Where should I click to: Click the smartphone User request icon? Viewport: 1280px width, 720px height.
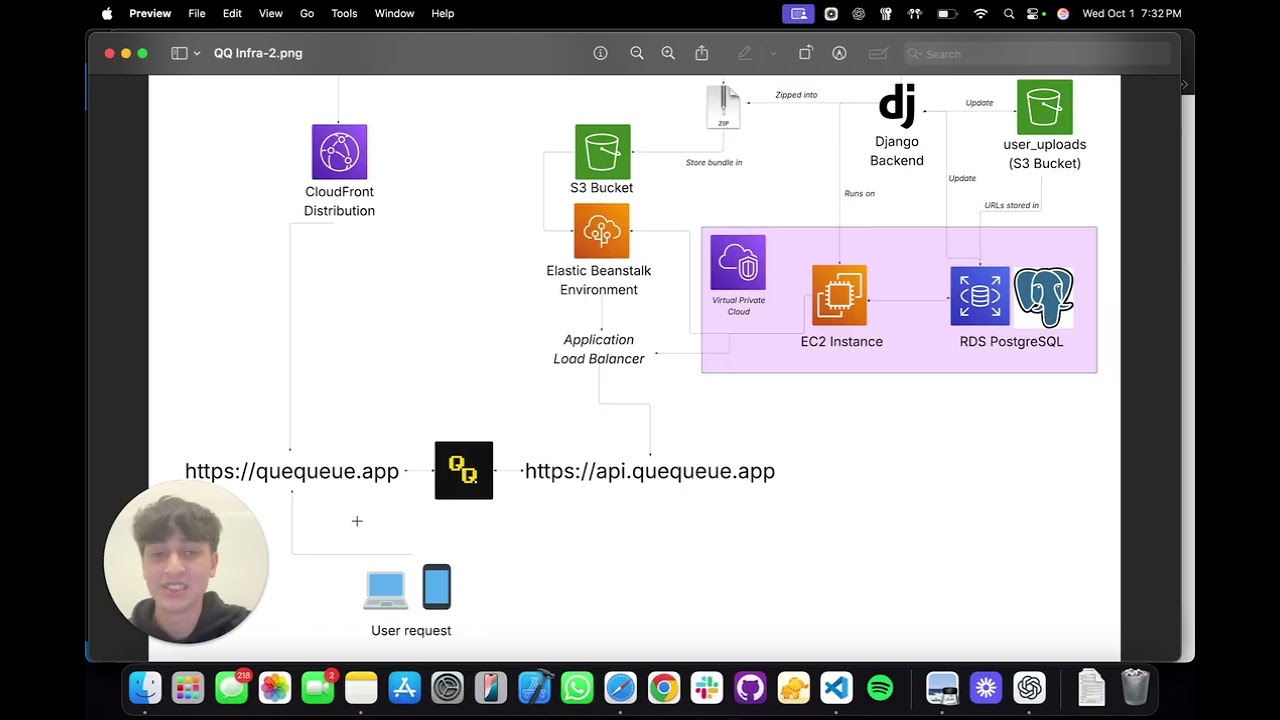pos(437,587)
